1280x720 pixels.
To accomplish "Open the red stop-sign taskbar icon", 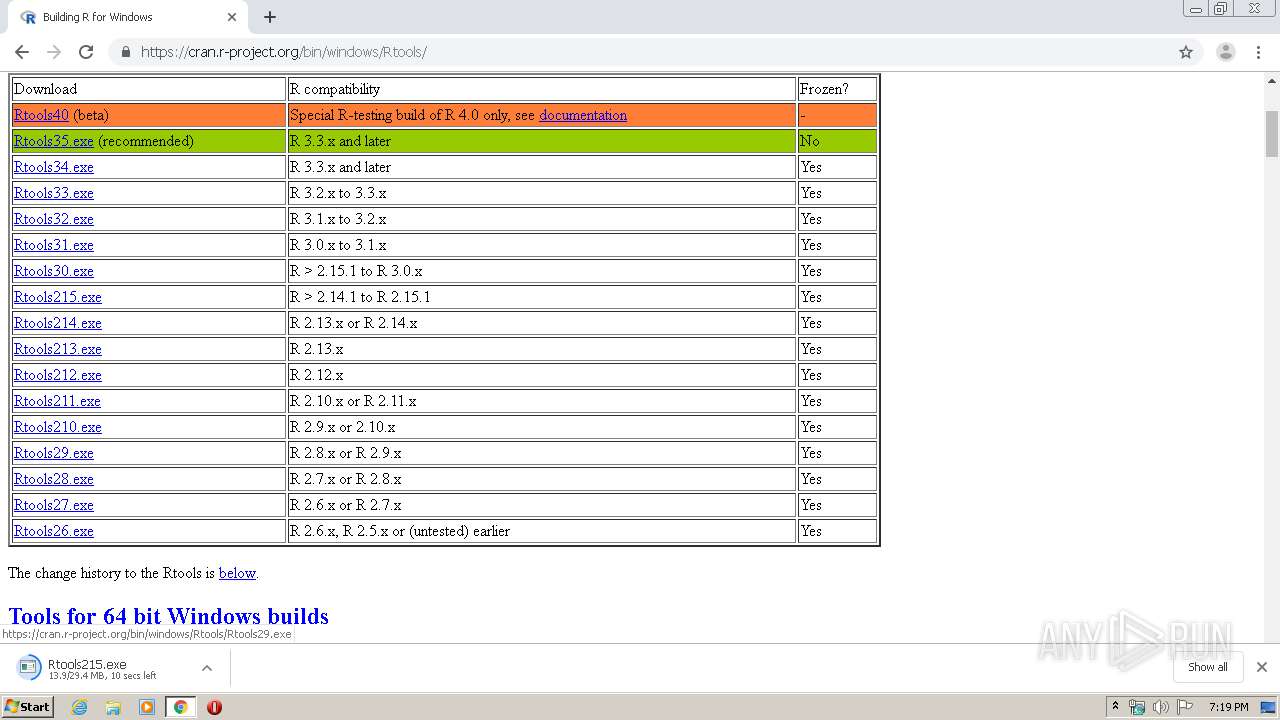I will click(214, 707).
